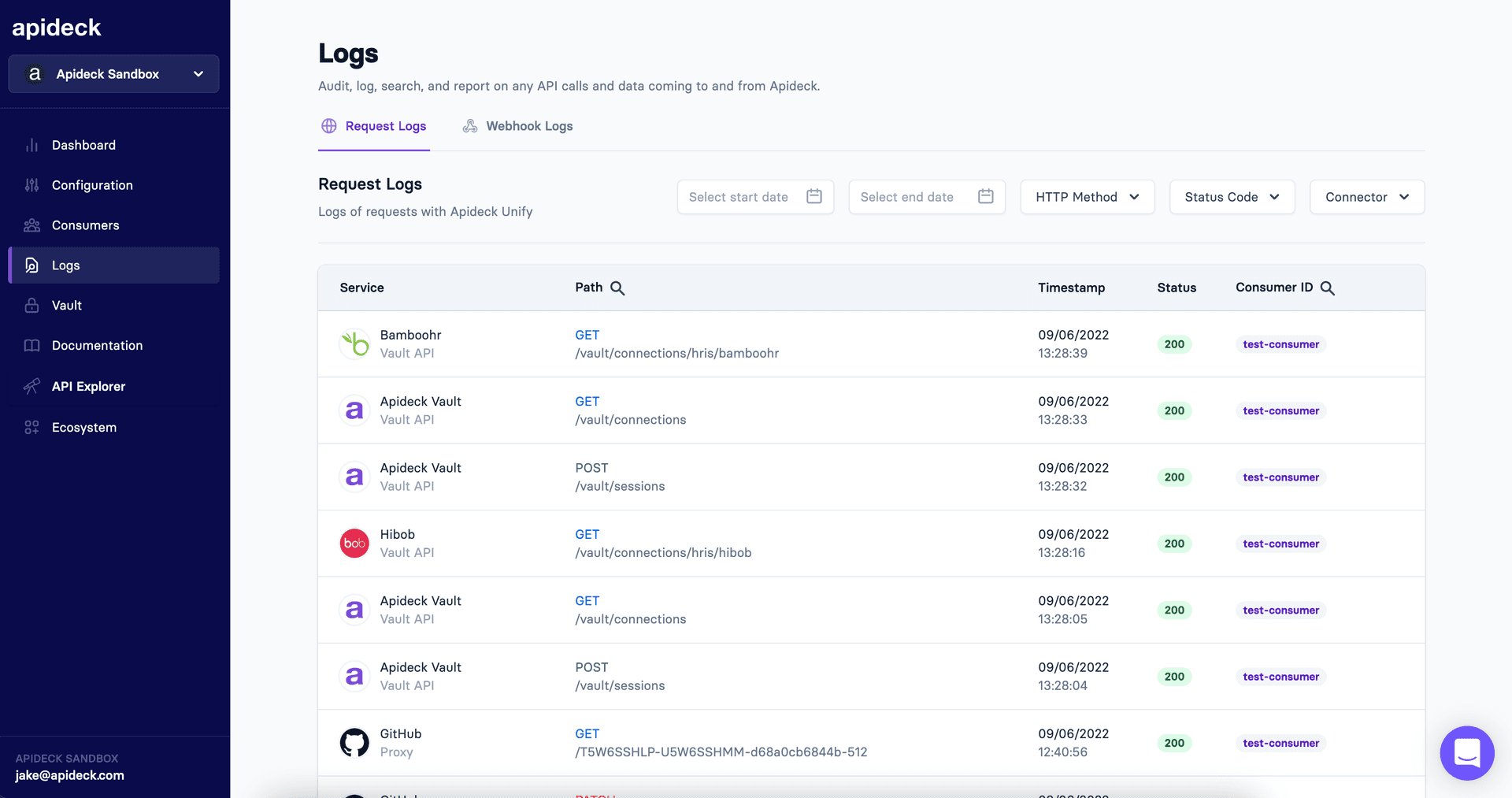Switch to the Webhook Logs tab
The image size is (1512, 798).
[517, 126]
